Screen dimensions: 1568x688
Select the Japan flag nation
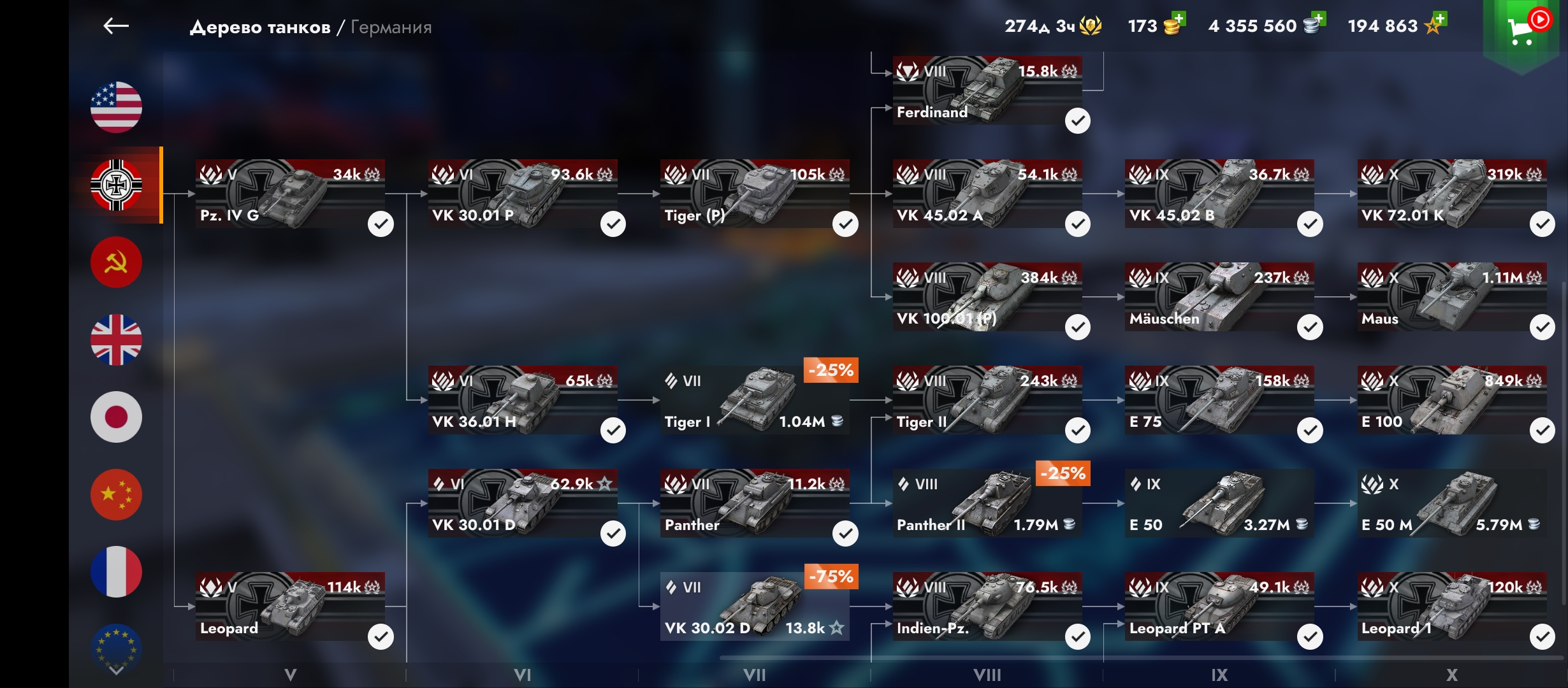(116, 417)
